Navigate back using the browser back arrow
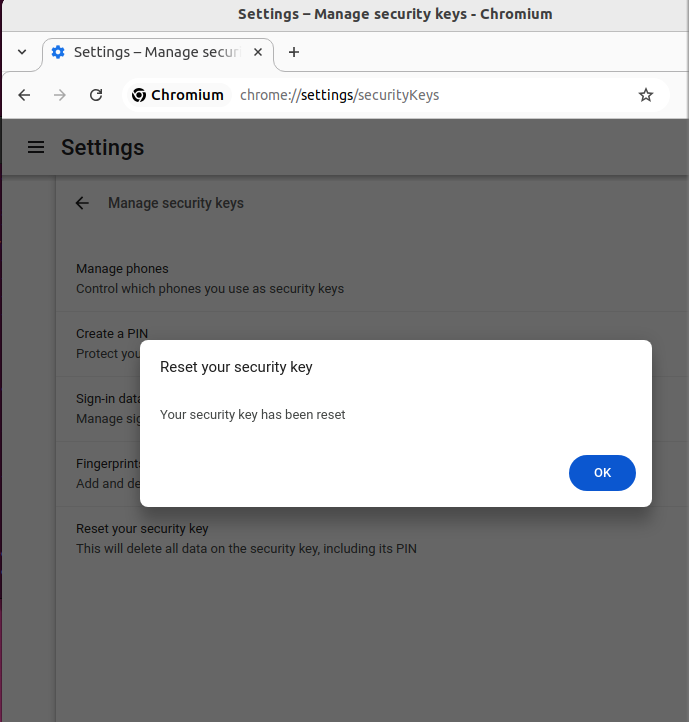This screenshot has width=689, height=722. pos(24,95)
